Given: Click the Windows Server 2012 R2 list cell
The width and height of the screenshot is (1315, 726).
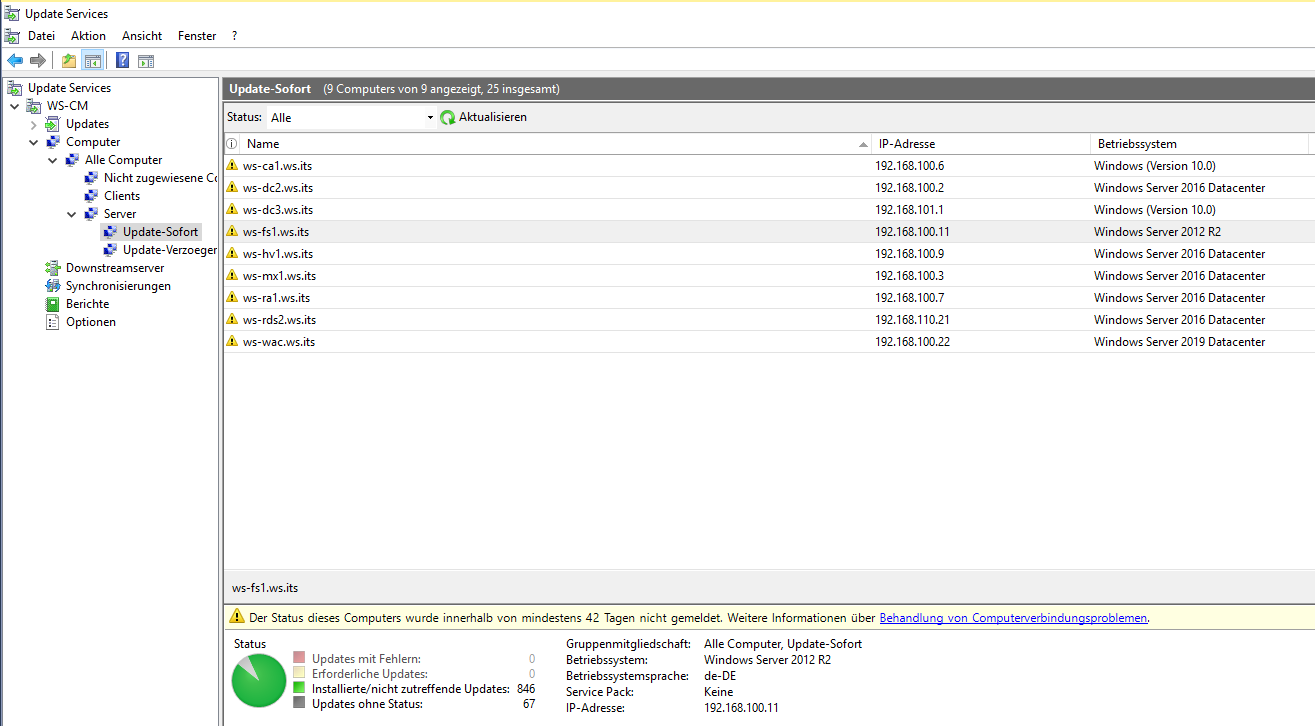Looking at the screenshot, I should point(1157,232).
